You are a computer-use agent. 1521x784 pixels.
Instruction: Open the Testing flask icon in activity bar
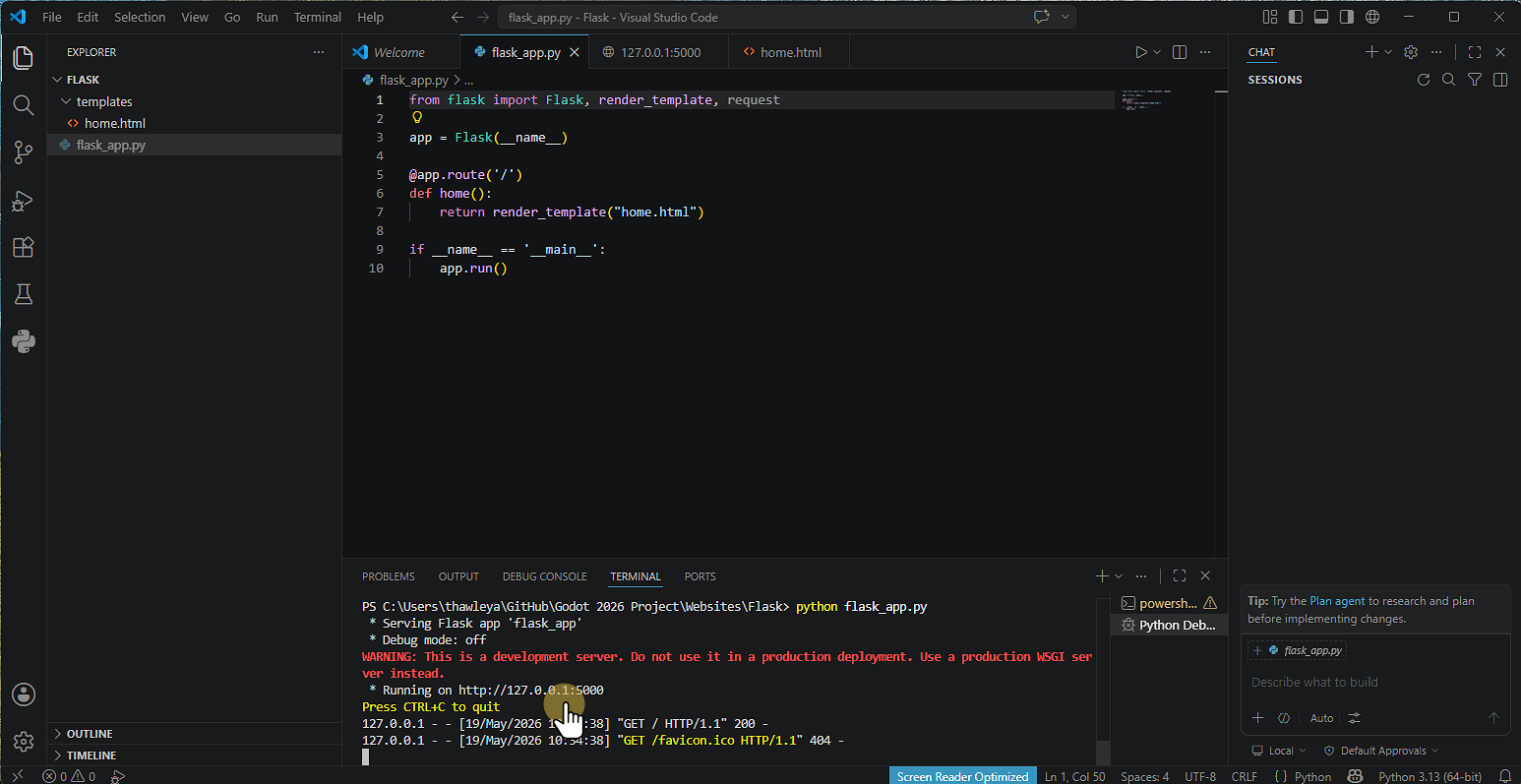[24, 294]
